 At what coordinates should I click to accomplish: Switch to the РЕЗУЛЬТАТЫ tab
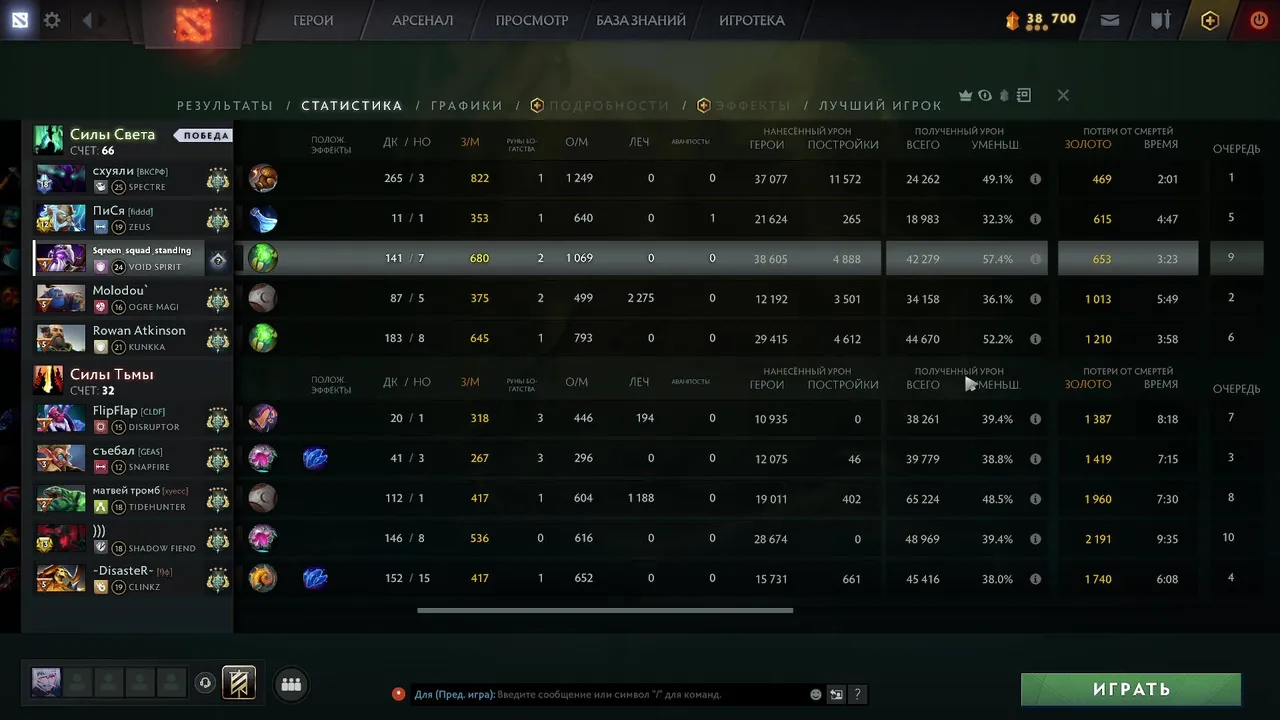(225, 105)
